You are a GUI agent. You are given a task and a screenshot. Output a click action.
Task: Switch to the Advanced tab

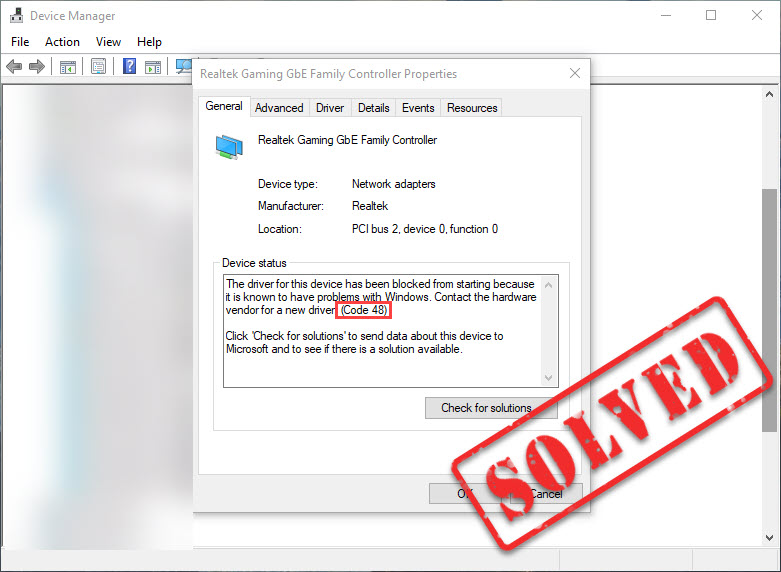[279, 108]
